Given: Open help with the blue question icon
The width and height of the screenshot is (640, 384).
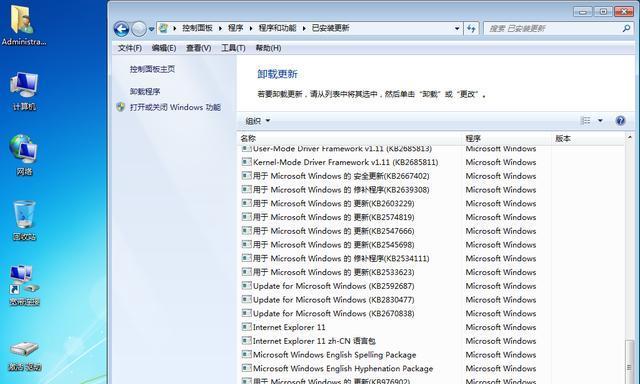Looking at the screenshot, I should (620, 121).
